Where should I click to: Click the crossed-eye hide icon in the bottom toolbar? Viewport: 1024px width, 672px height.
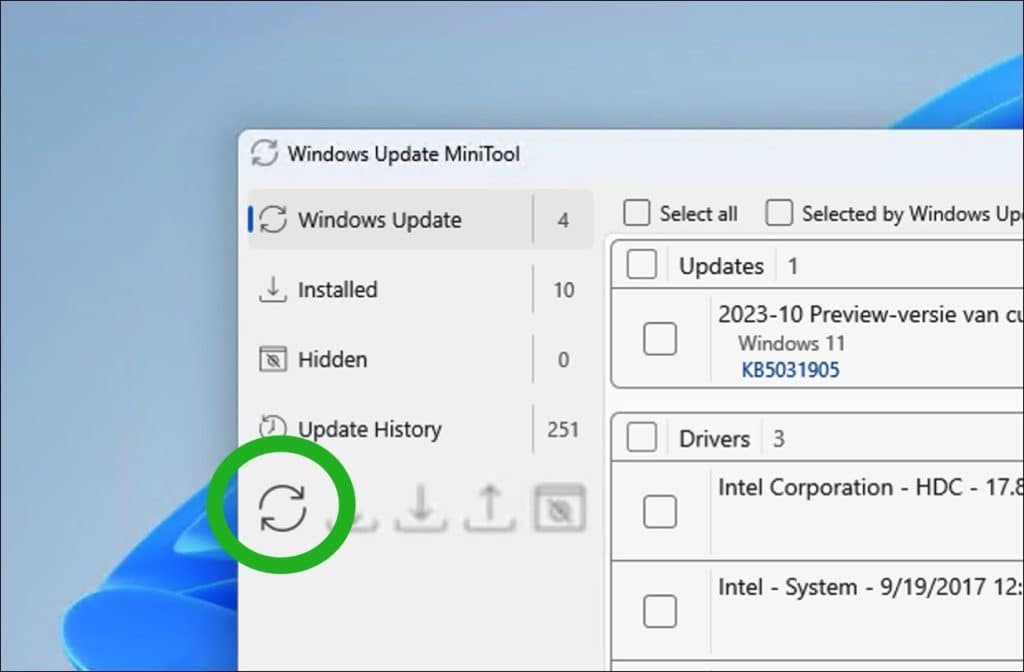point(559,507)
